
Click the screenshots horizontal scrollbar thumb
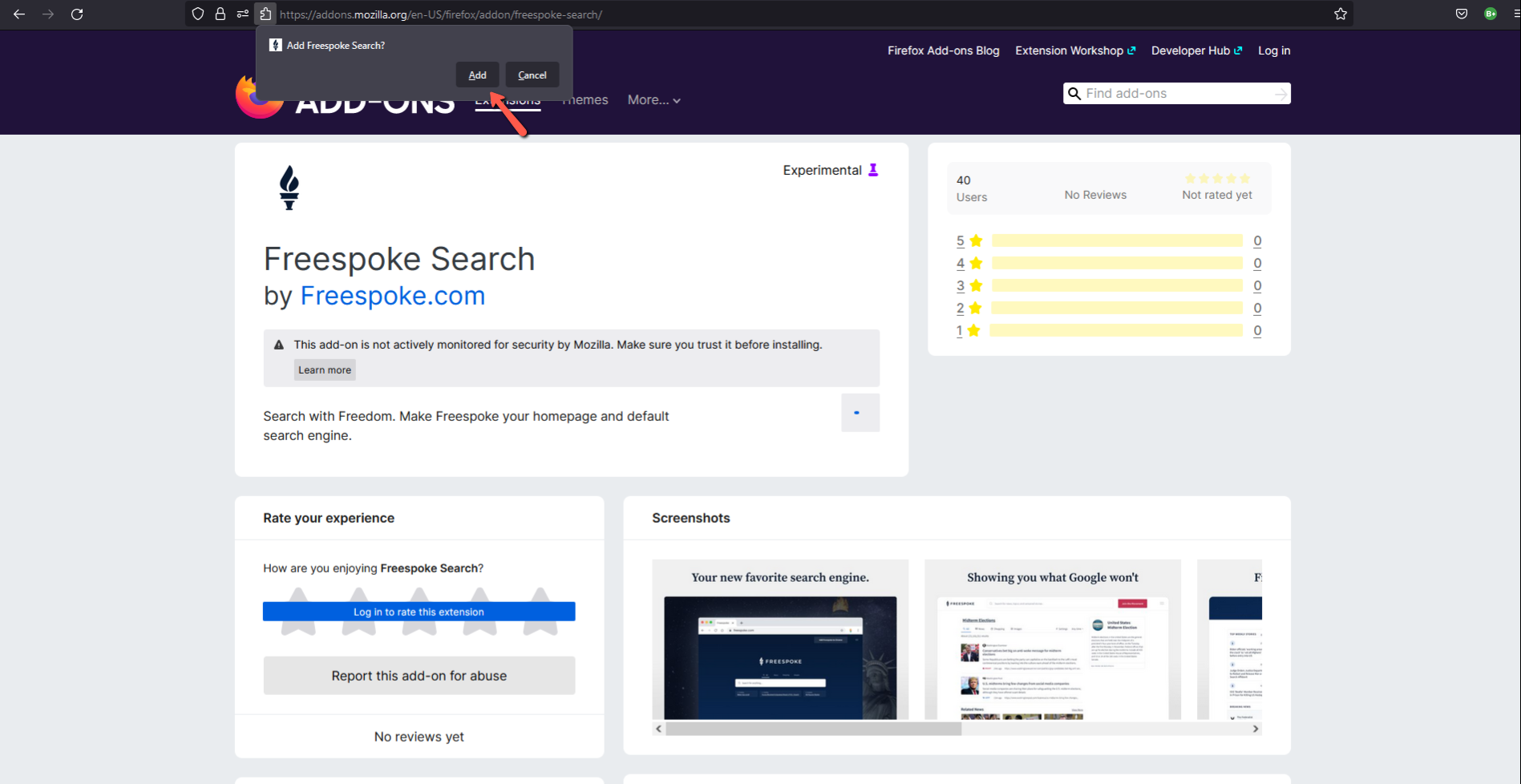813,729
